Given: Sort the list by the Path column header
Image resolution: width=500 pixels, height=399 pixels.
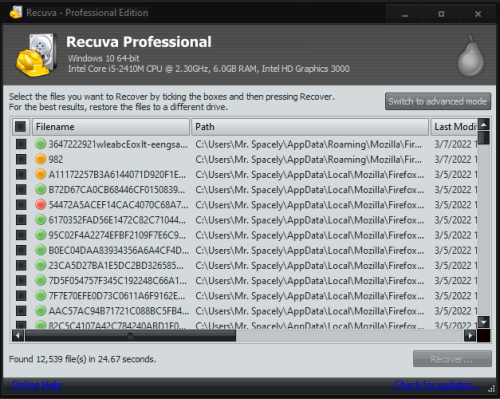Looking at the screenshot, I should click(310, 127).
